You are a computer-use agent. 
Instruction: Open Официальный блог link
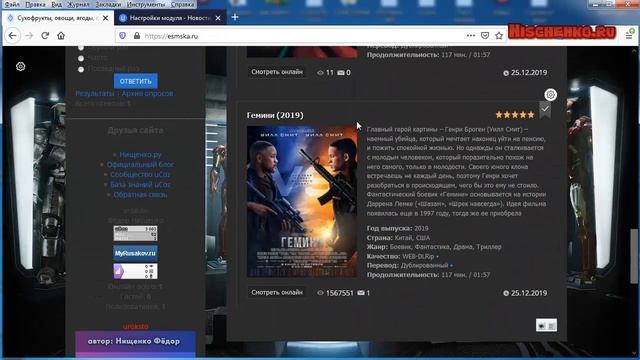(x=140, y=164)
